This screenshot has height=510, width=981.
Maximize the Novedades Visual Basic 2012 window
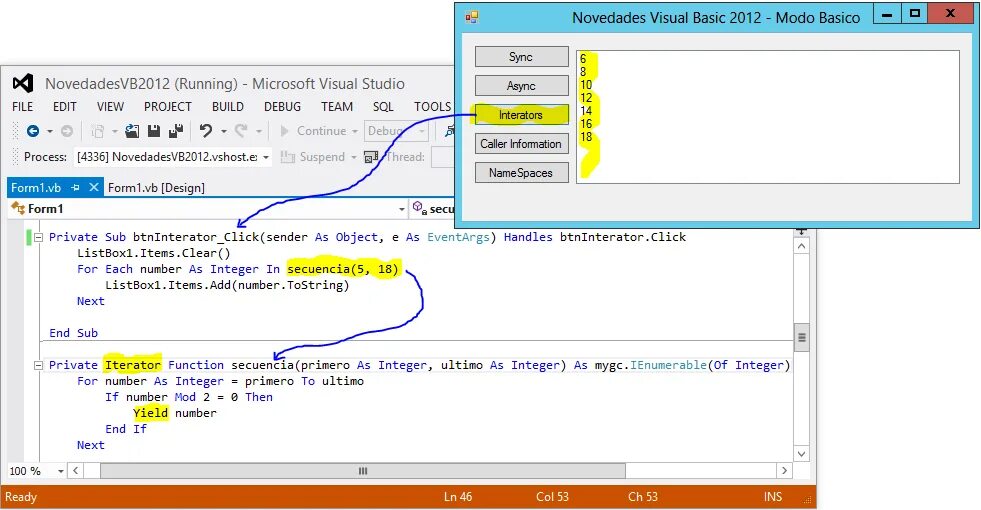click(915, 14)
